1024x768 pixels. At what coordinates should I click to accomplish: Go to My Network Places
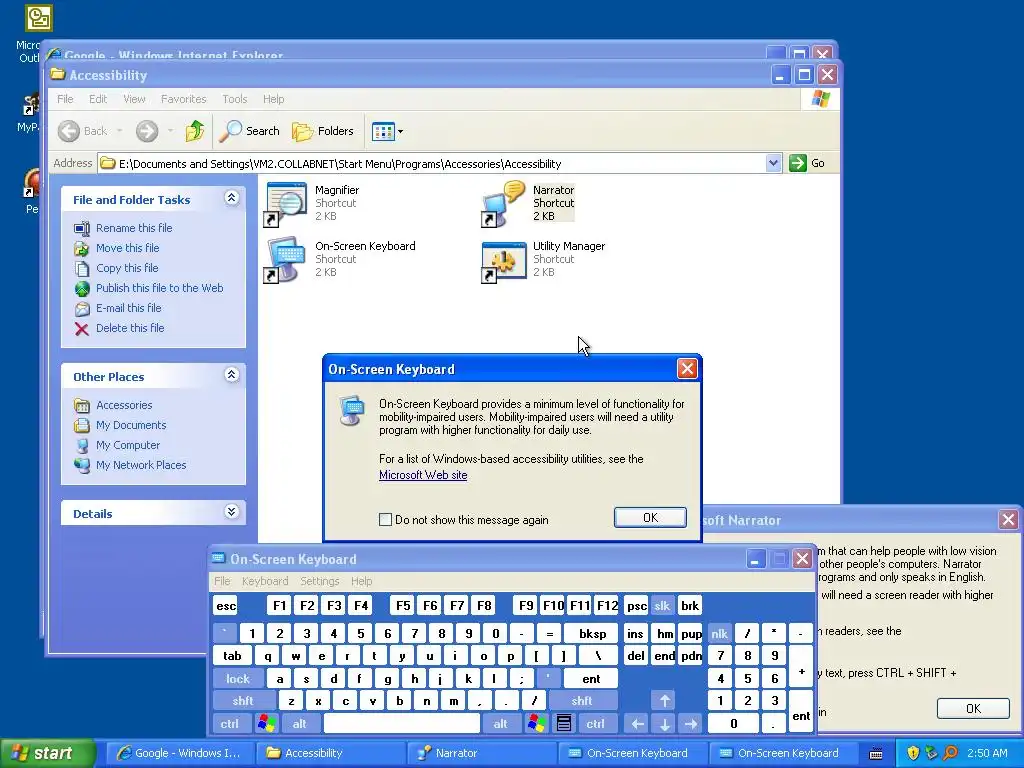point(141,465)
